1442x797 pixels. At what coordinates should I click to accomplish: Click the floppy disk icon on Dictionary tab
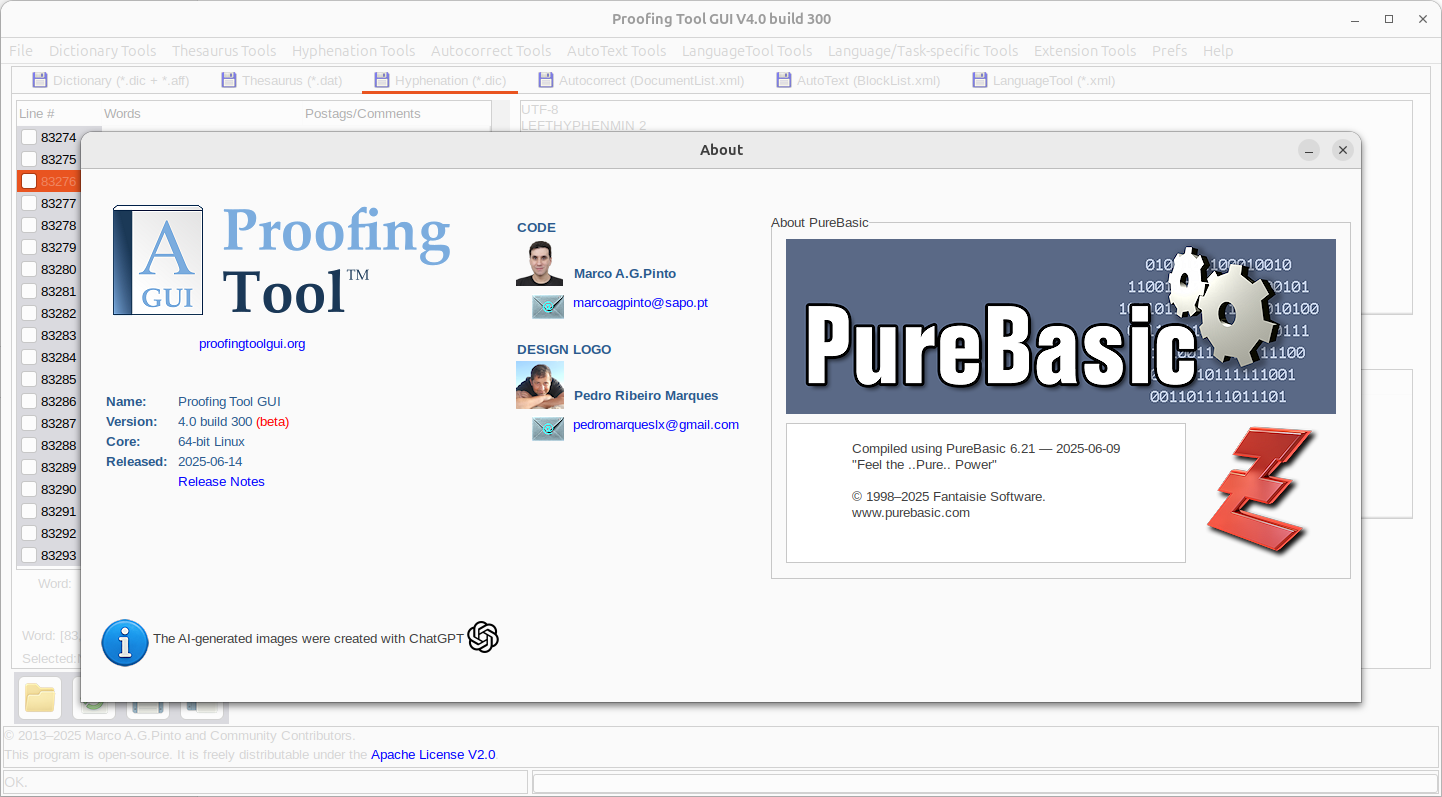tap(40, 80)
